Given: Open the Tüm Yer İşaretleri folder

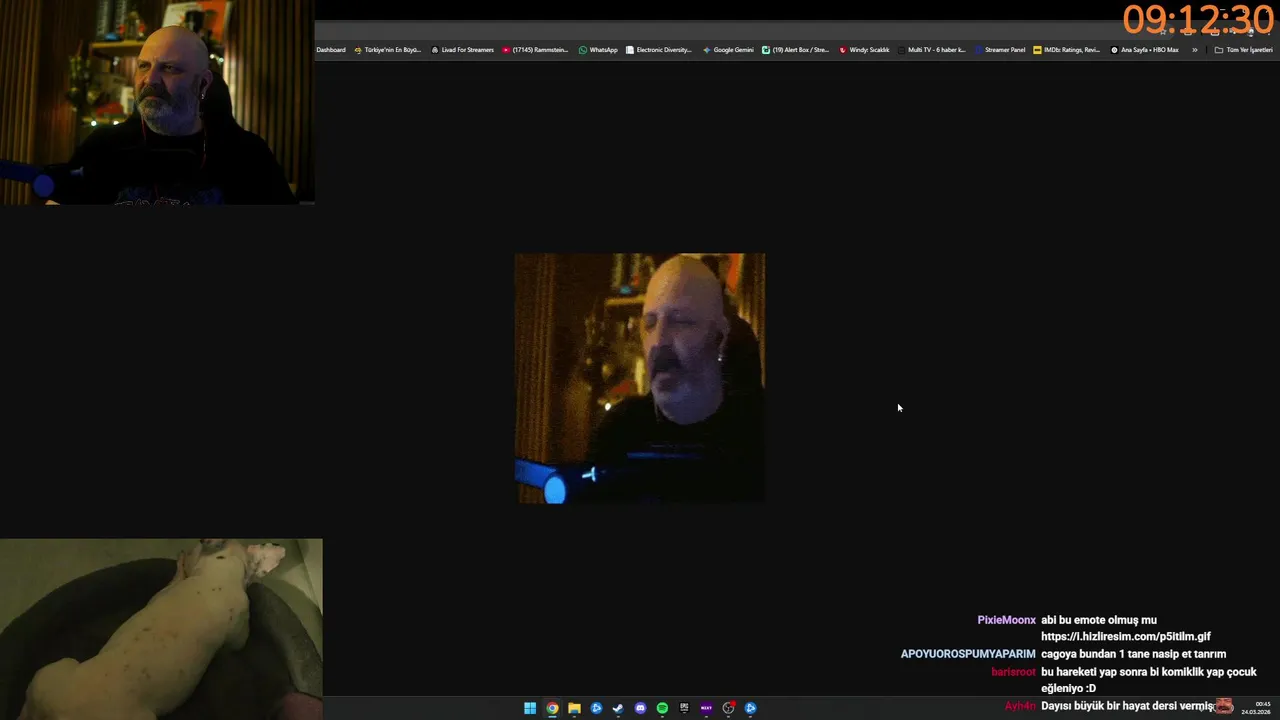Looking at the screenshot, I should 1243,50.
